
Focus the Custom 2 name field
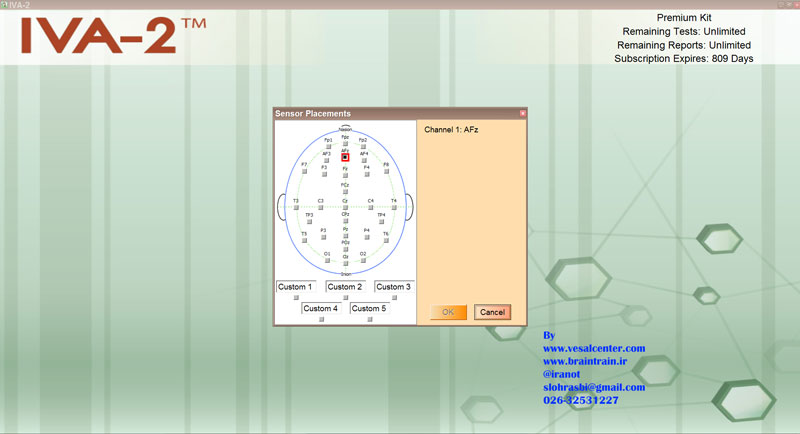tap(345, 287)
